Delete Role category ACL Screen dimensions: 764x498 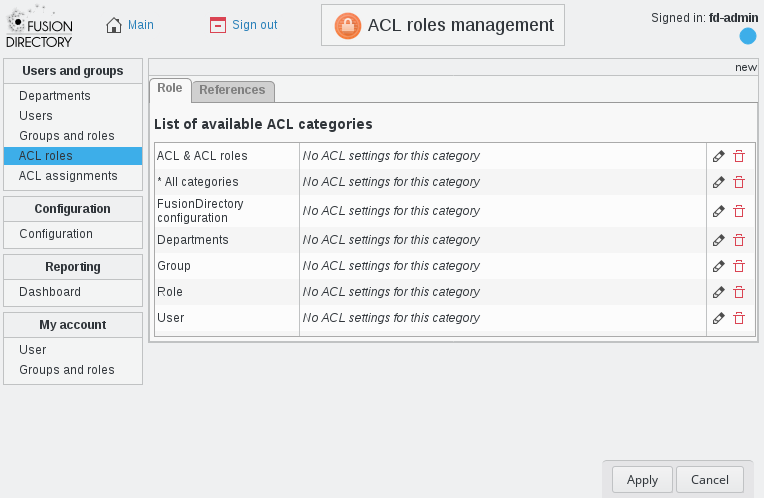(x=739, y=292)
